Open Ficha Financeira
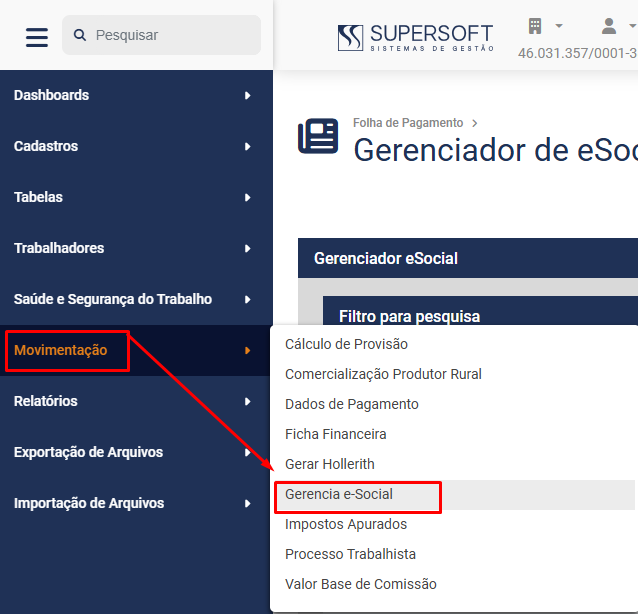The image size is (638, 614). [x=452, y=434]
